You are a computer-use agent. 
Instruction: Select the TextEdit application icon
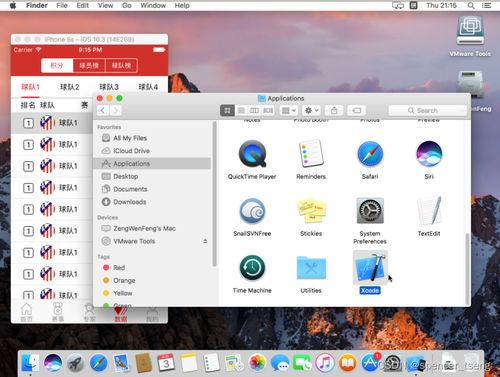[x=429, y=211]
